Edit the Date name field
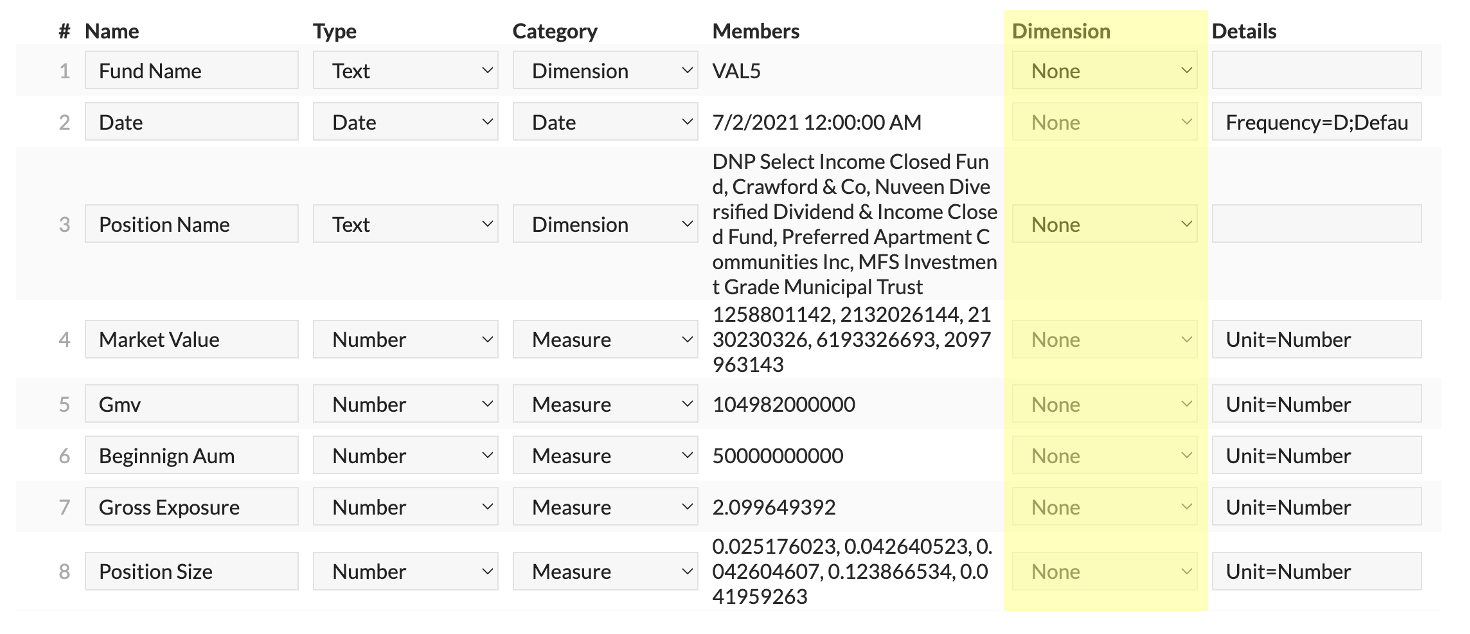Viewport: 1470px width, 634px height. [192, 122]
